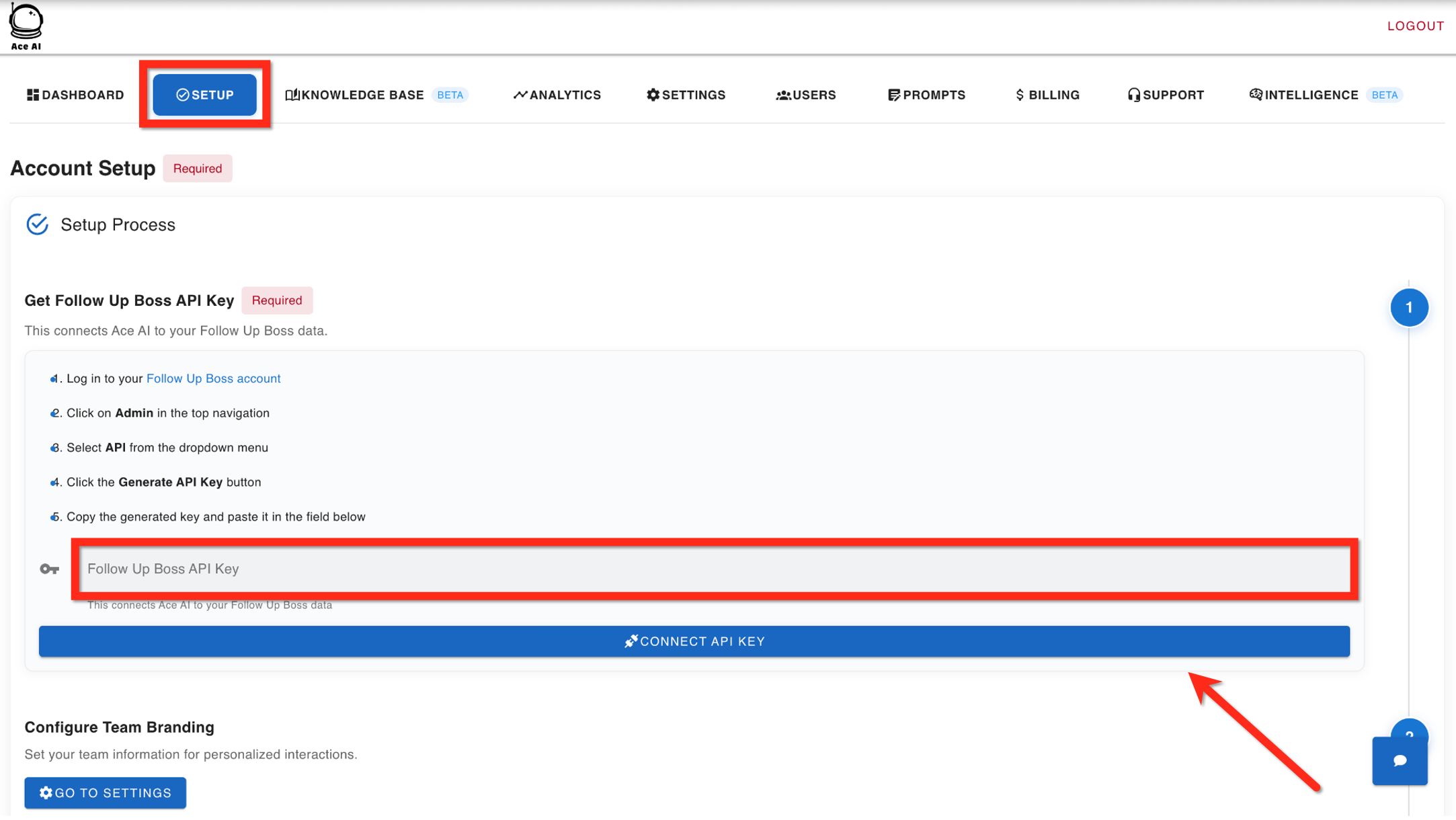Click the Analytics trend line icon
1456x820 pixels.
(520, 95)
